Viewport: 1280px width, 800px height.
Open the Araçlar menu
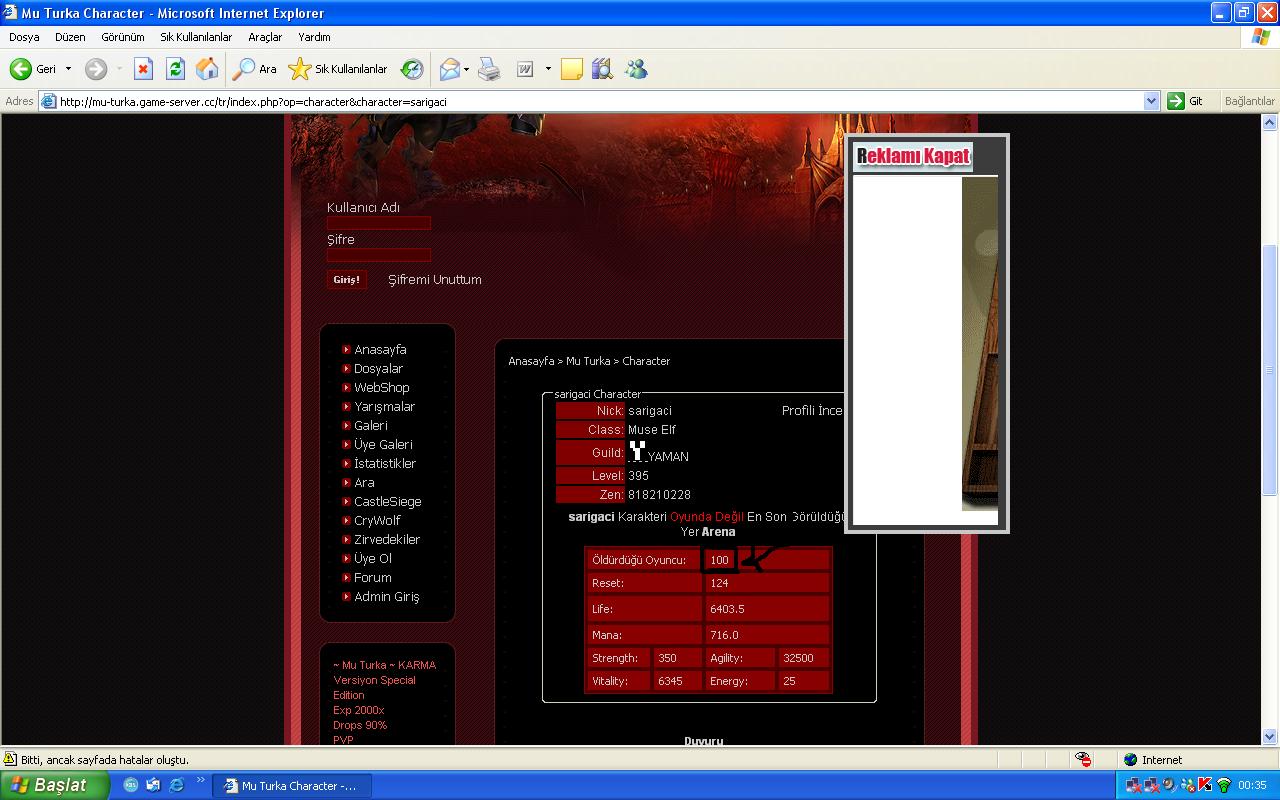(x=265, y=37)
